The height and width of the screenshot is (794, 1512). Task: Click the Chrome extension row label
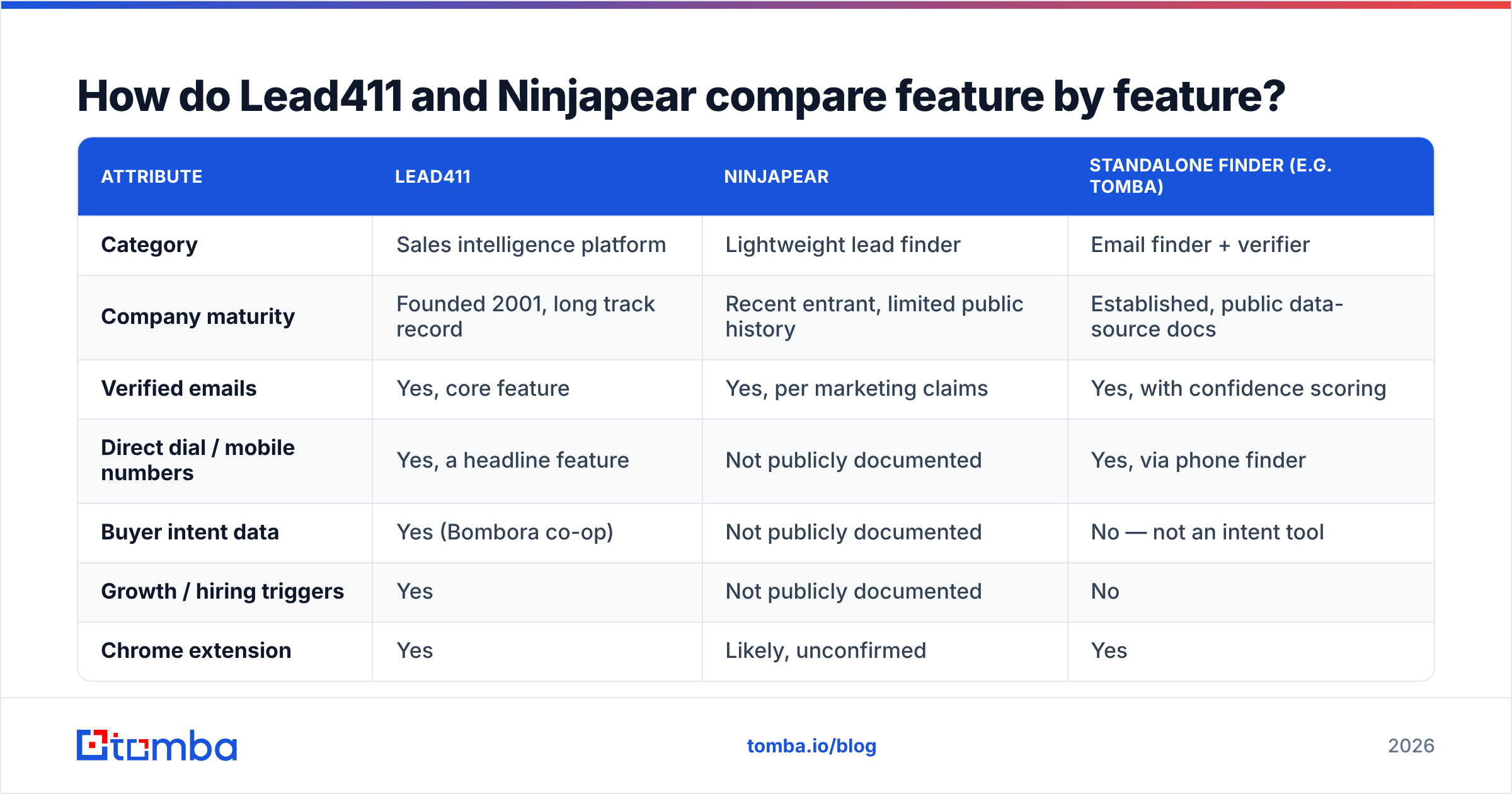[196, 651]
